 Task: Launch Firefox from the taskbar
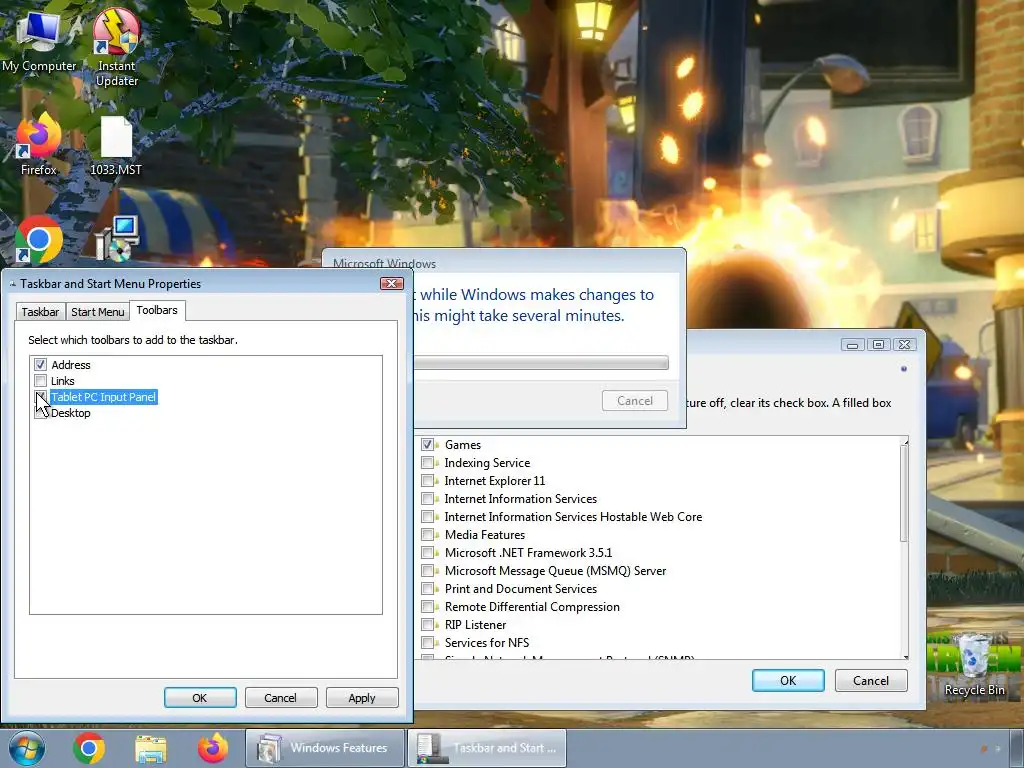pyautogui.click(x=212, y=748)
